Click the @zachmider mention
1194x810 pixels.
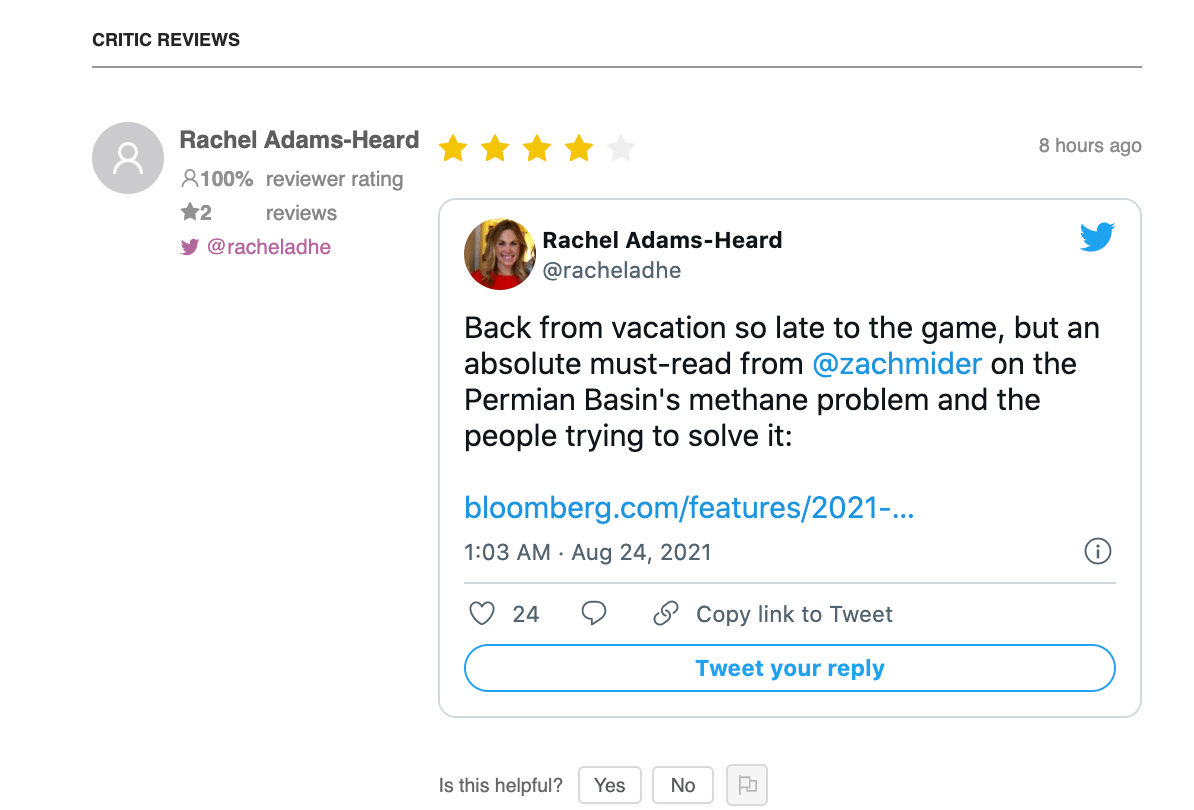pos(897,363)
